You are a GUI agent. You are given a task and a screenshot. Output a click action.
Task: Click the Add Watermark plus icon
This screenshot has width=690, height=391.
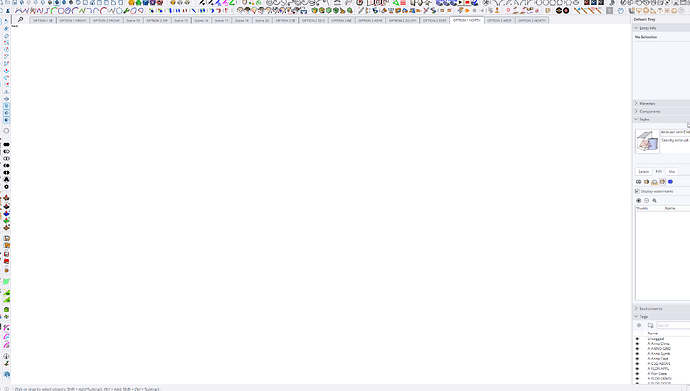[x=639, y=201]
